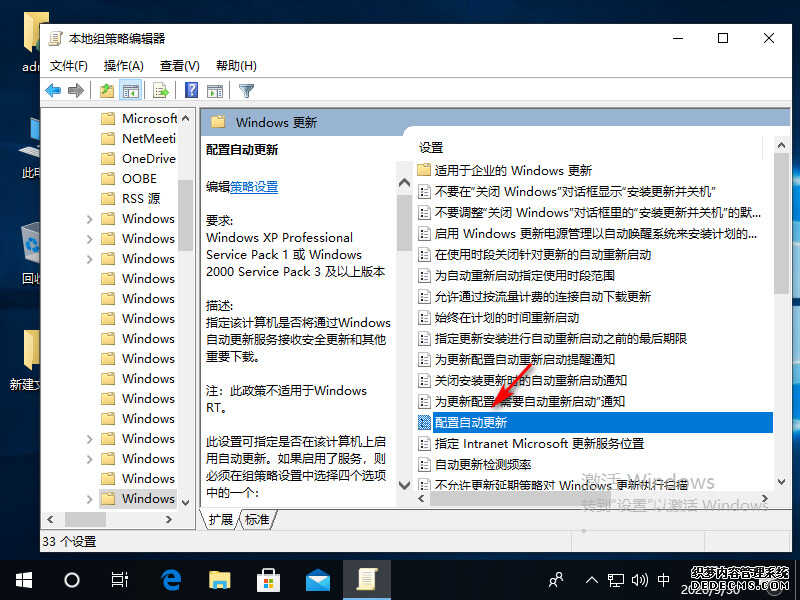Open the Windows Start menu
800x600 pixels.
[24, 580]
